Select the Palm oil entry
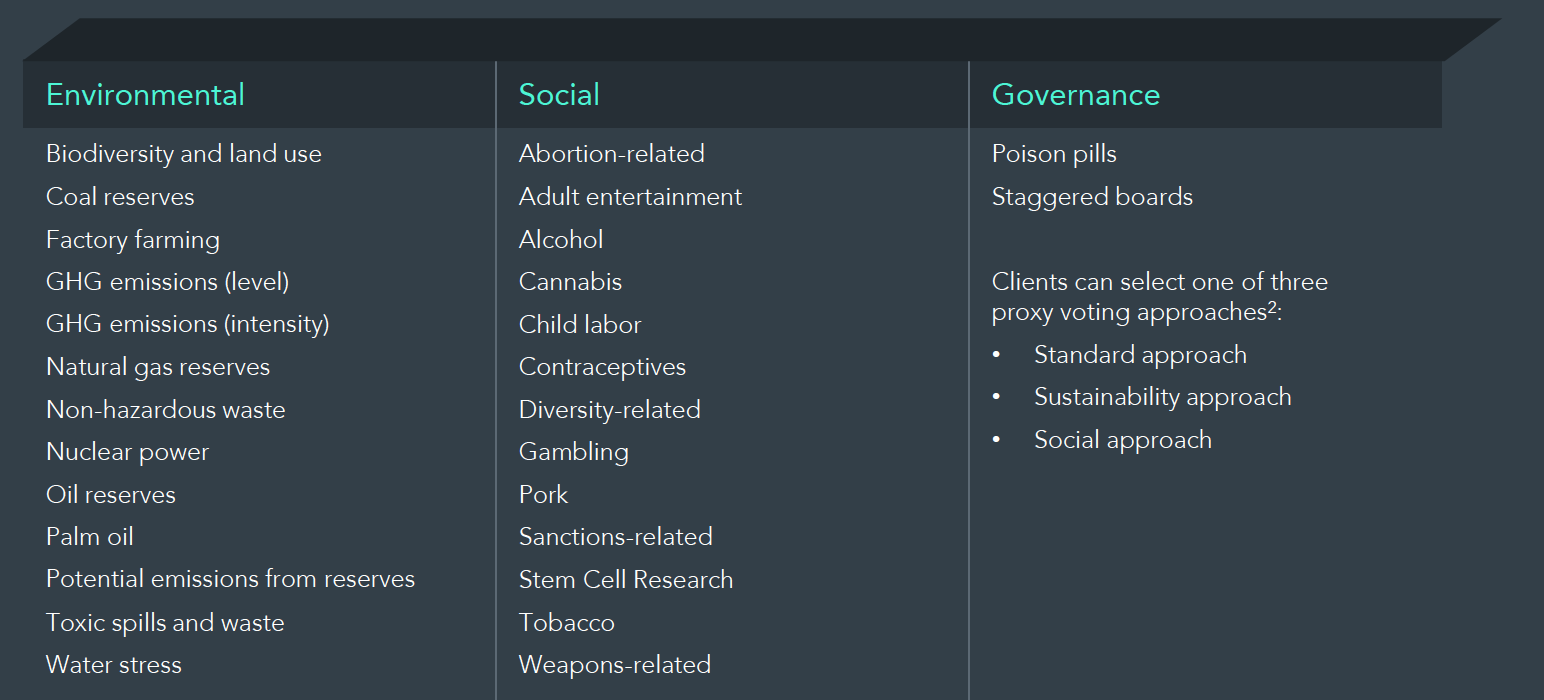The image size is (1544, 700). point(89,537)
